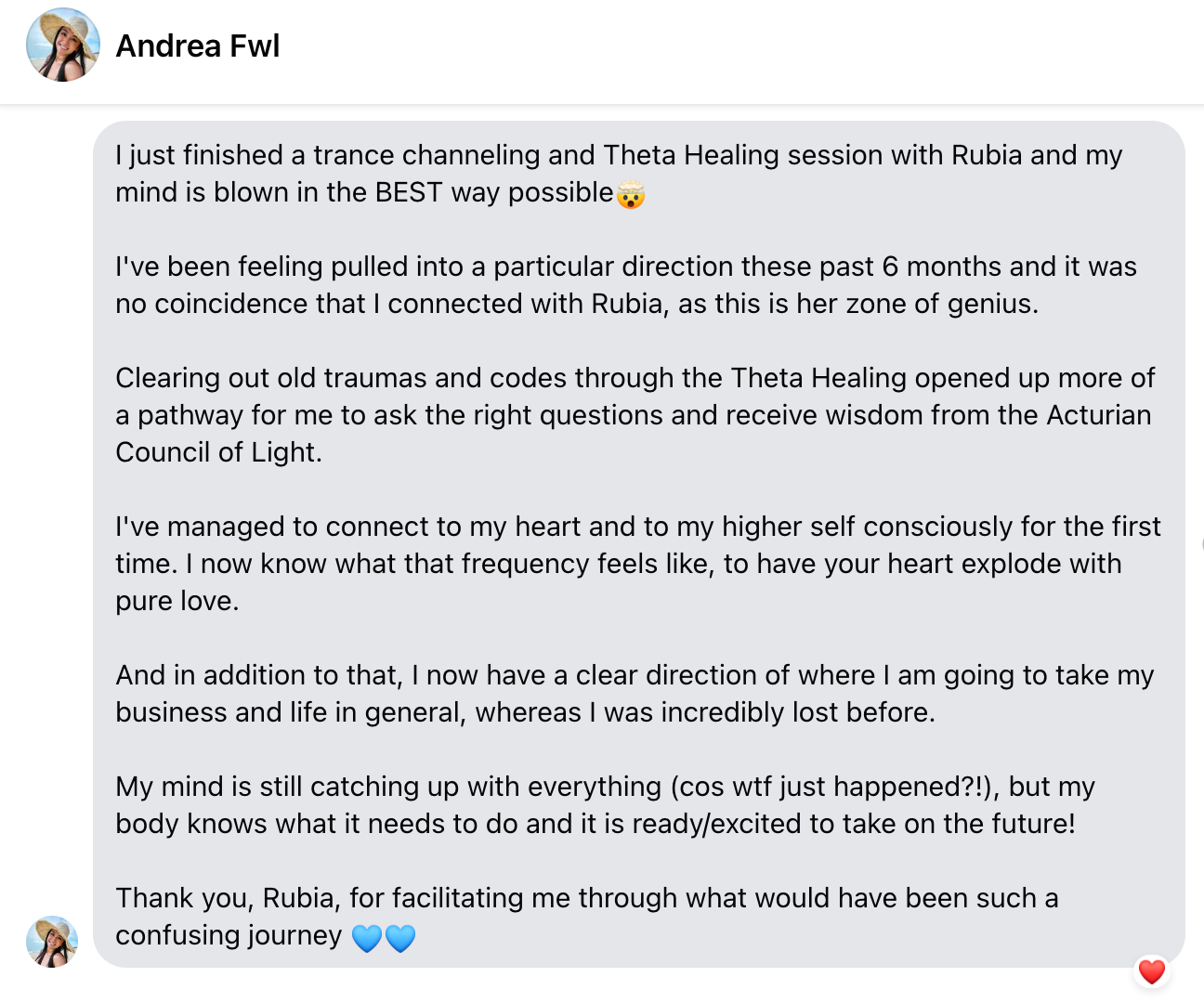Click the words 'pure love.' in the message
The image size is (1204, 1003).
tap(177, 601)
